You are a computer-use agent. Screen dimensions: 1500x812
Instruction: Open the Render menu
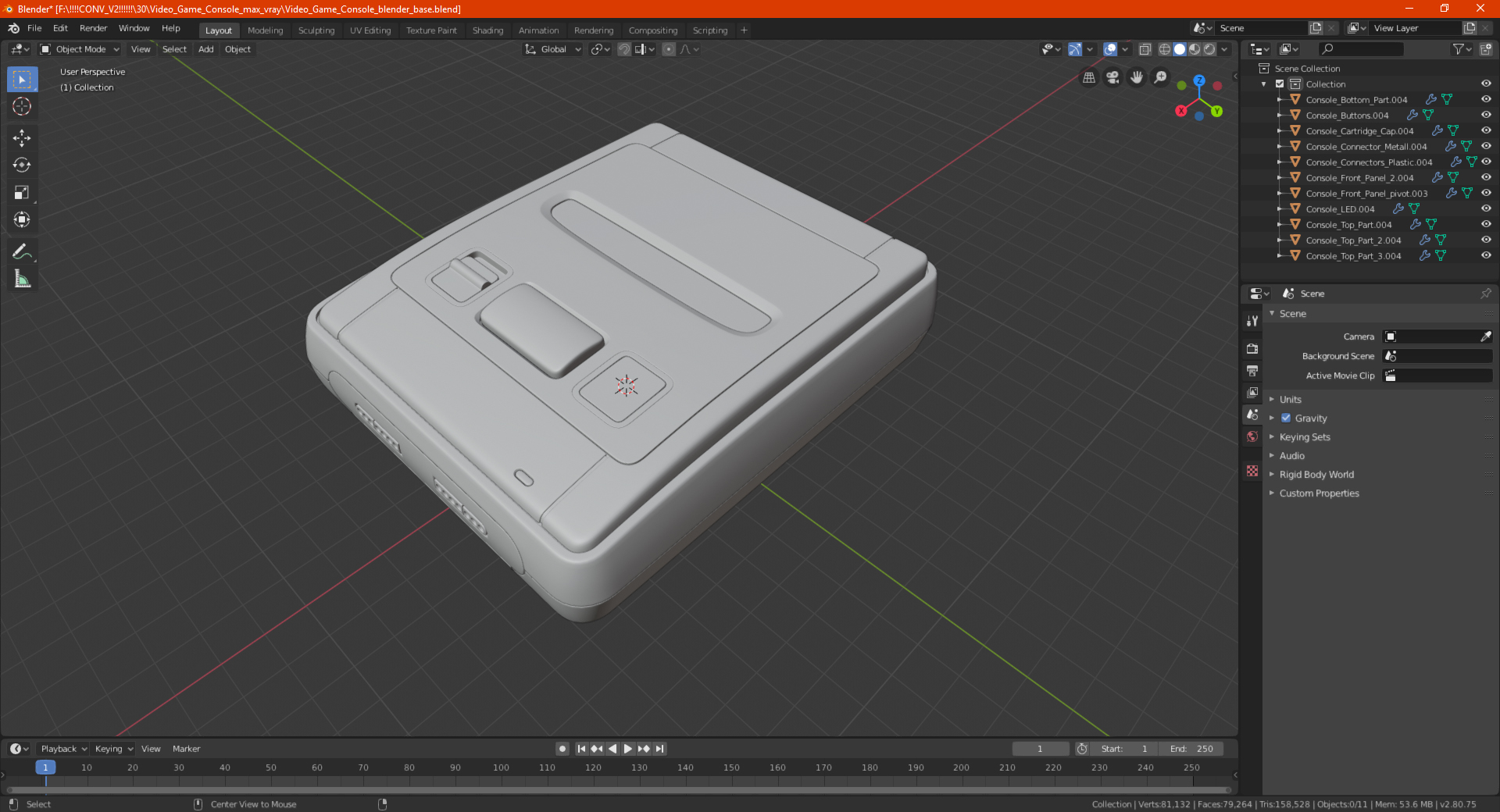93,28
